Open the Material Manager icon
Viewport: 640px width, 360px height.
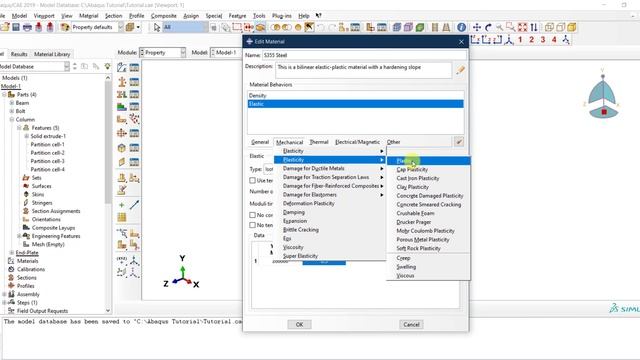pyautogui.click(x=134, y=67)
